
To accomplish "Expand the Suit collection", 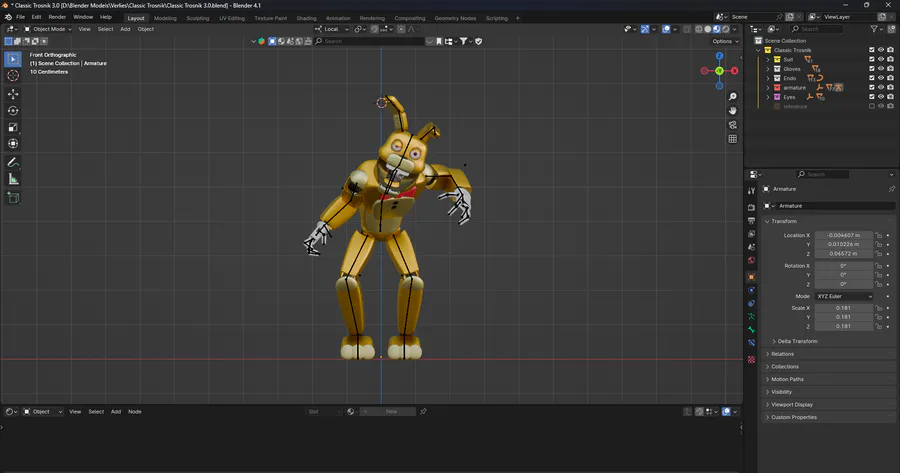I will pos(768,59).
